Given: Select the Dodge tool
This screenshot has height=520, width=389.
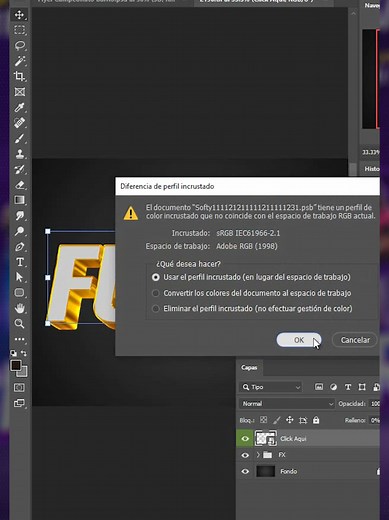Looking at the screenshot, I should [19, 231].
